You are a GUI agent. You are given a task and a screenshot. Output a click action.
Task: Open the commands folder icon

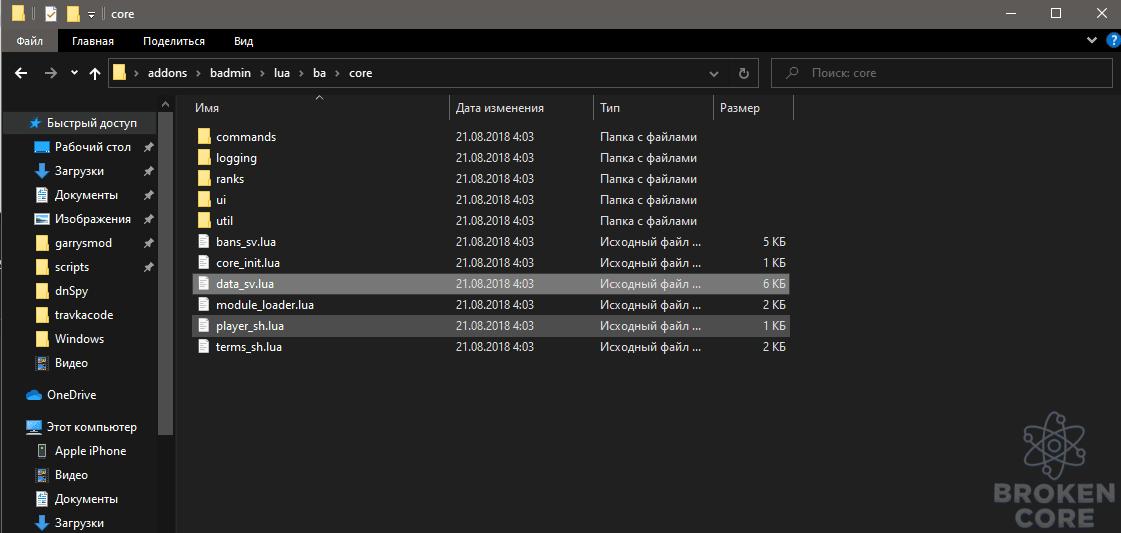pyautogui.click(x=204, y=136)
